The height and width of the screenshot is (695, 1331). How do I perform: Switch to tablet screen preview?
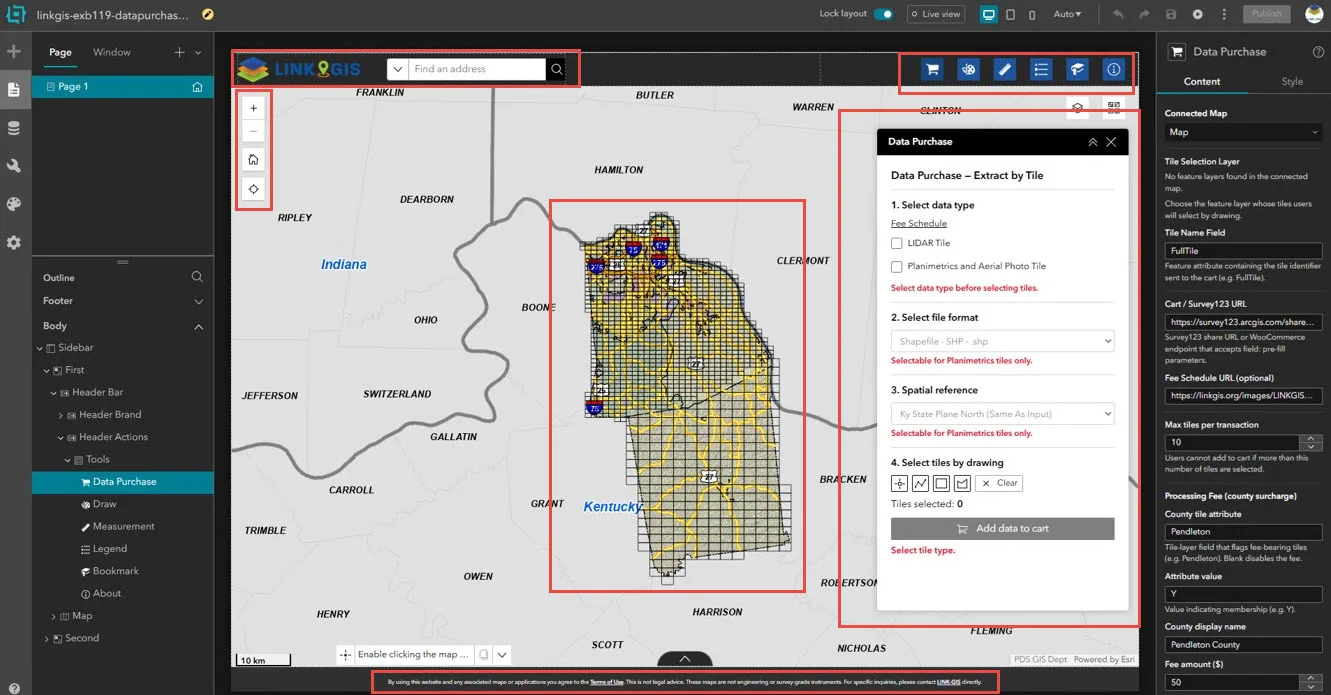pos(1011,14)
